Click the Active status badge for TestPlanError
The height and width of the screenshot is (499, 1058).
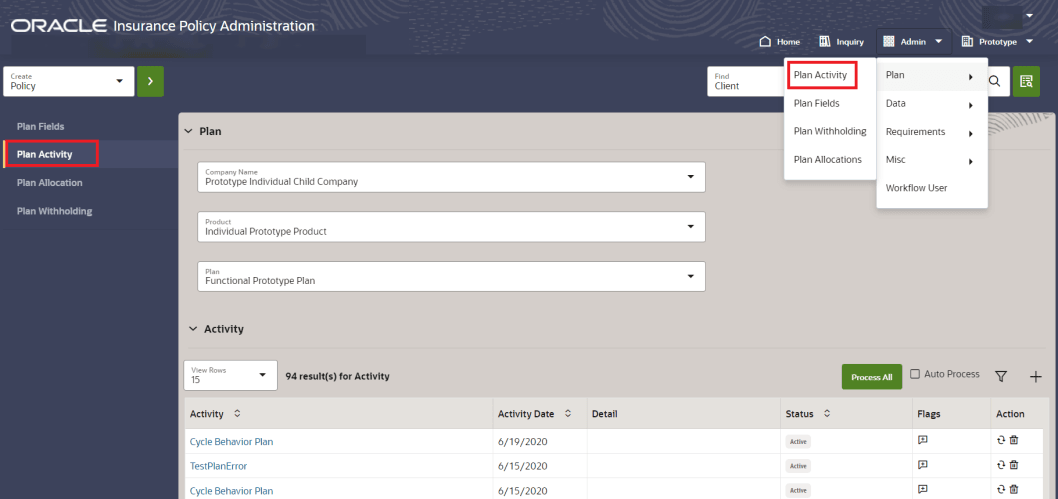click(x=798, y=466)
